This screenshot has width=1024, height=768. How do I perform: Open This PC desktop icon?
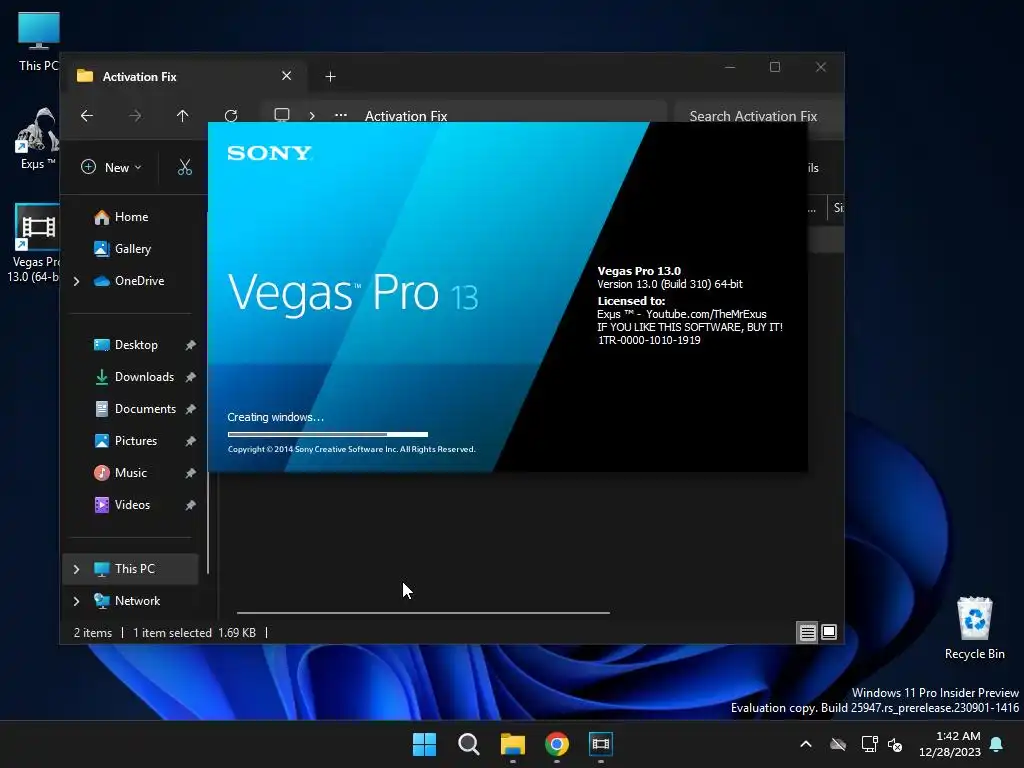click(x=38, y=40)
